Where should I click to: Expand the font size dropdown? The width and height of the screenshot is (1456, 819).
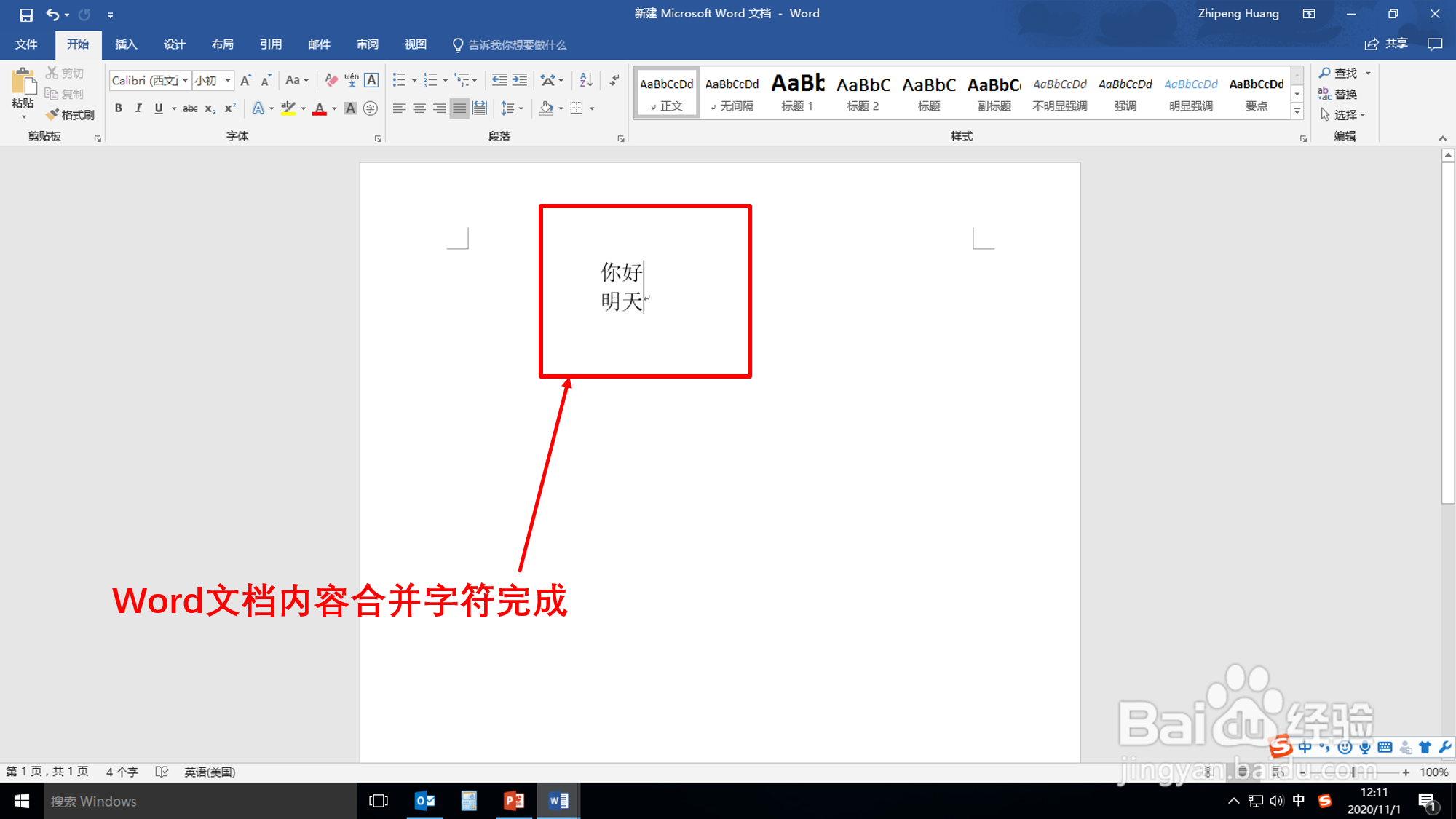(x=228, y=80)
